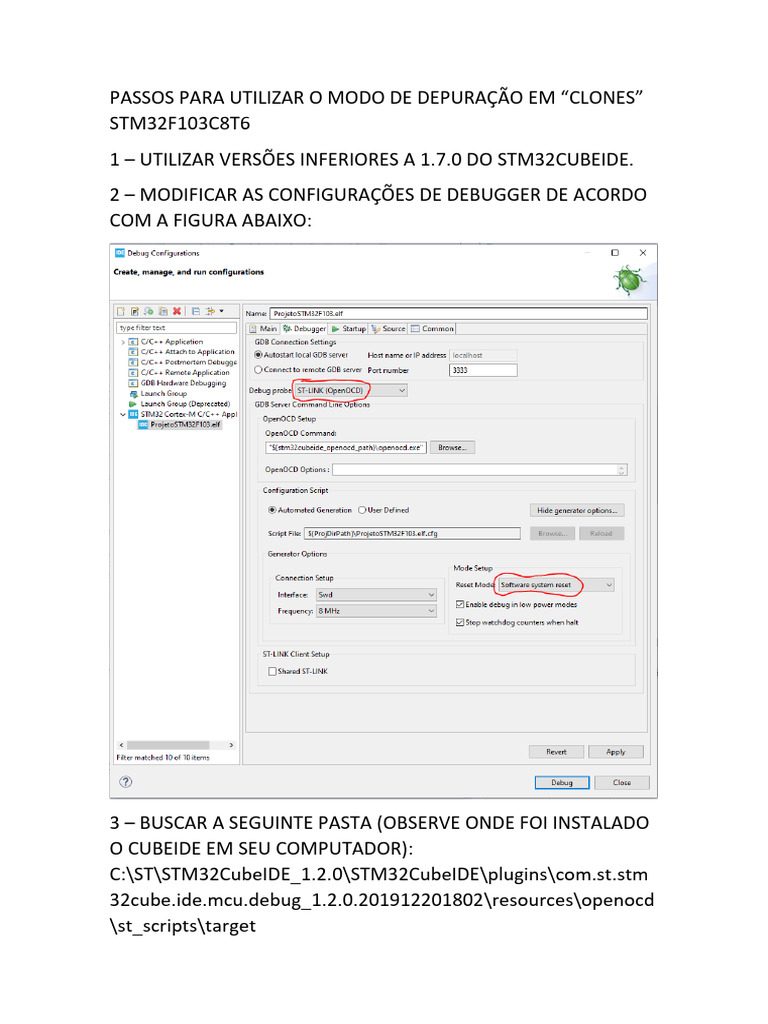Toggle Stop watchdog counters when halt
768x1024 pixels.
point(460,622)
